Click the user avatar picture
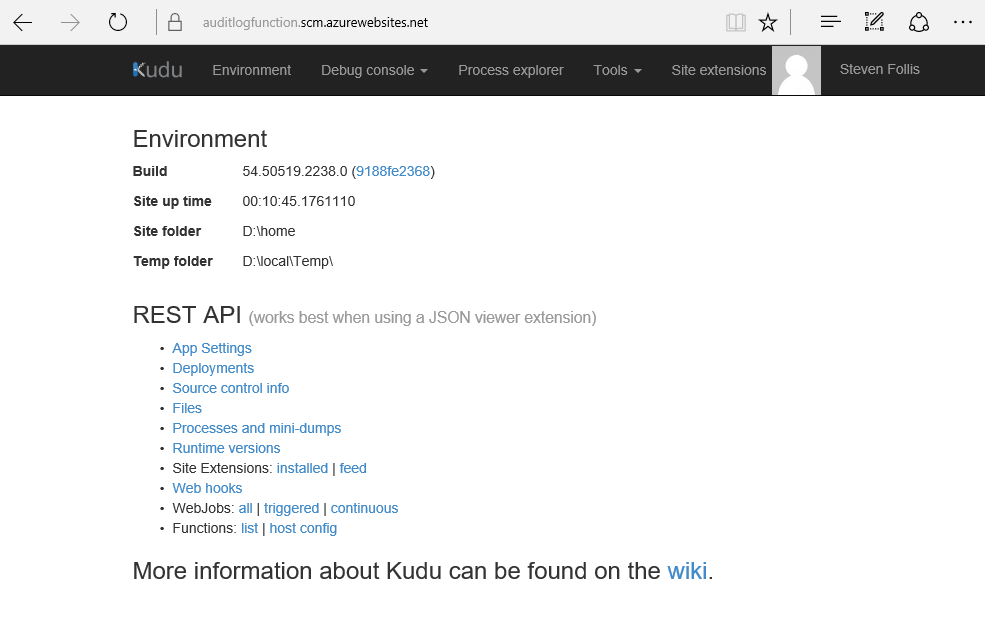This screenshot has width=985, height=640. (x=796, y=70)
